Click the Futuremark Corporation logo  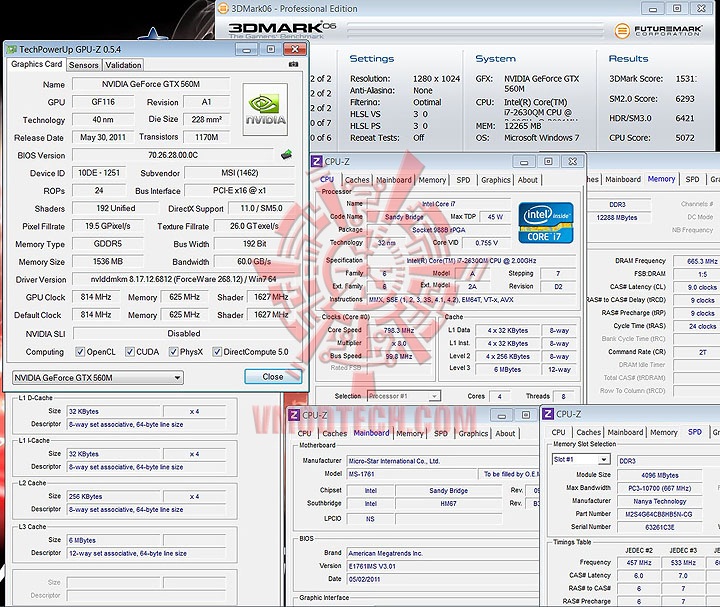[x=658, y=31]
